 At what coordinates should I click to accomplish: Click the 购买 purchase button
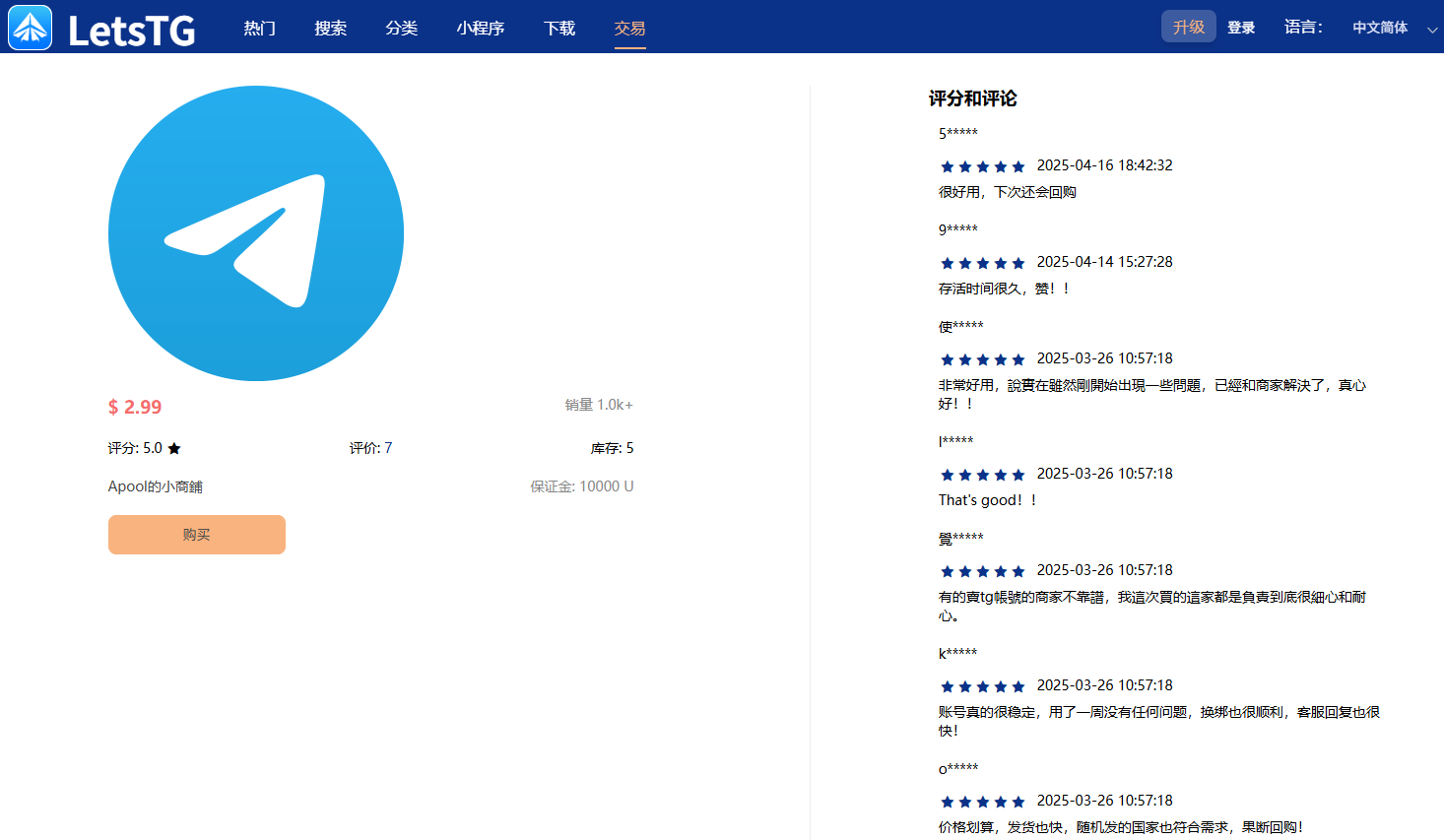(196, 534)
